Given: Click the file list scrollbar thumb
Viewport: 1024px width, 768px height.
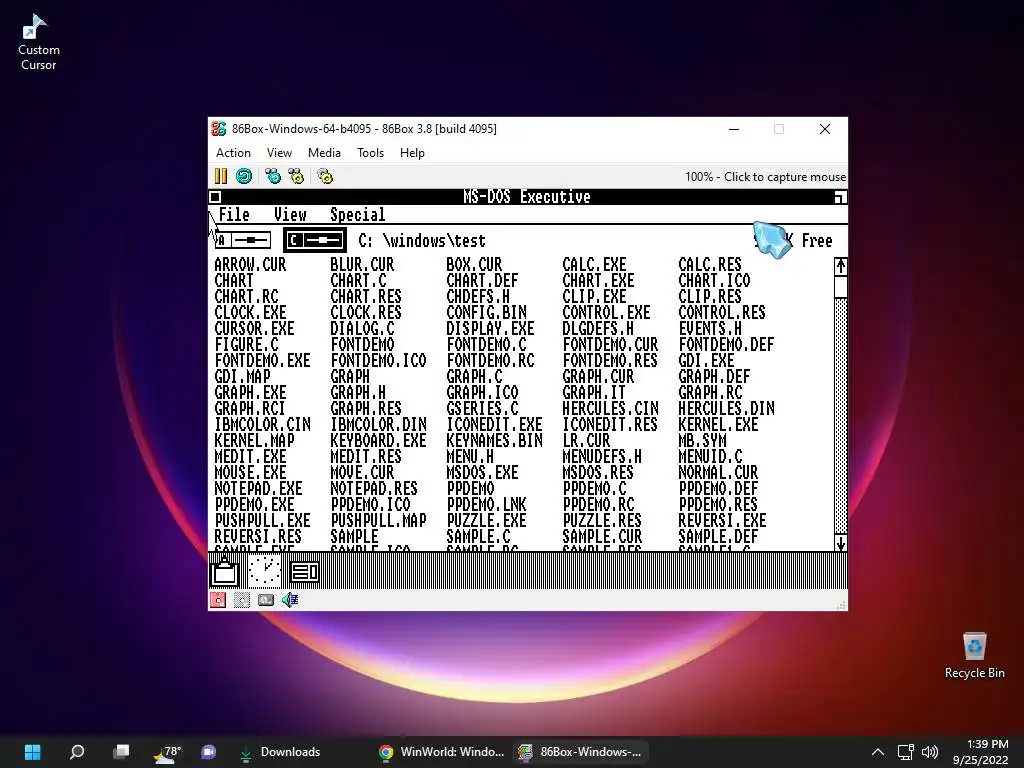Looking at the screenshot, I should tap(840, 286).
